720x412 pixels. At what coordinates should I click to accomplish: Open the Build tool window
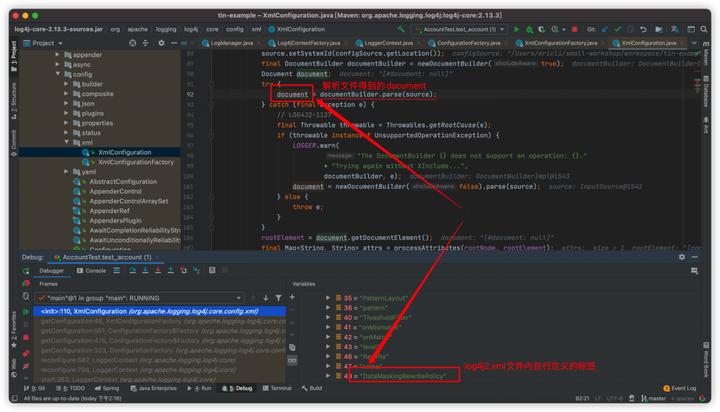[312, 388]
